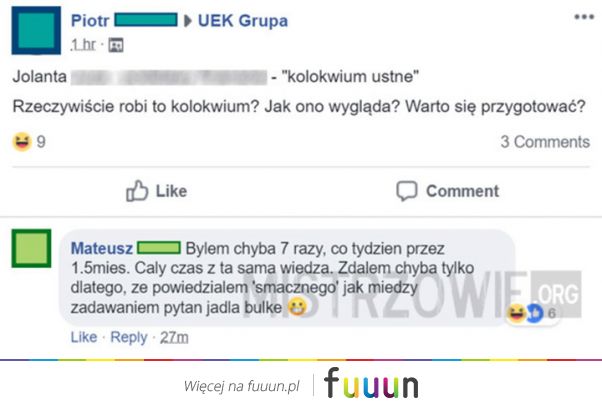The image size is (602, 404).
Task: Like Mateusz's comment
Action: (84, 337)
